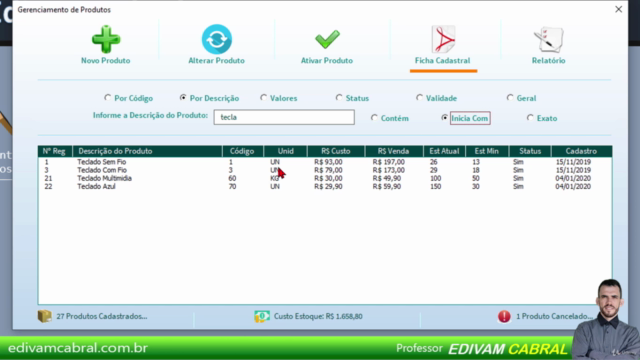Click the 27 Produtos Cadastrados status text
Image resolution: width=640 pixels, height=360 pixels.
[102, 316]
